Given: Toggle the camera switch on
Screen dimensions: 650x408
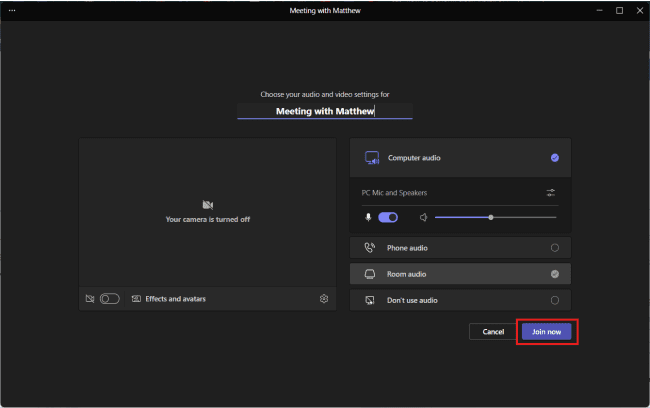Looking at the screenshot, I should (109, 299).
